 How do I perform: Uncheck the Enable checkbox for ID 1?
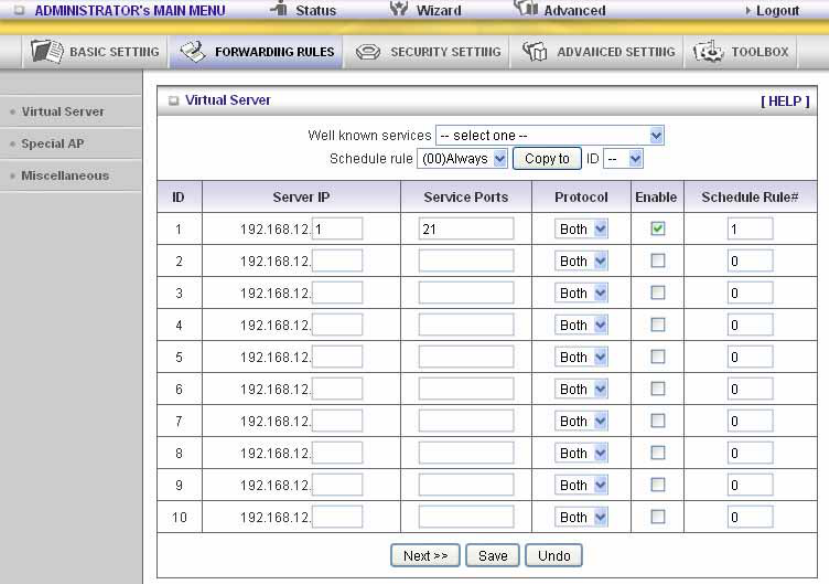pyautogui.click(x=658, y=229)
